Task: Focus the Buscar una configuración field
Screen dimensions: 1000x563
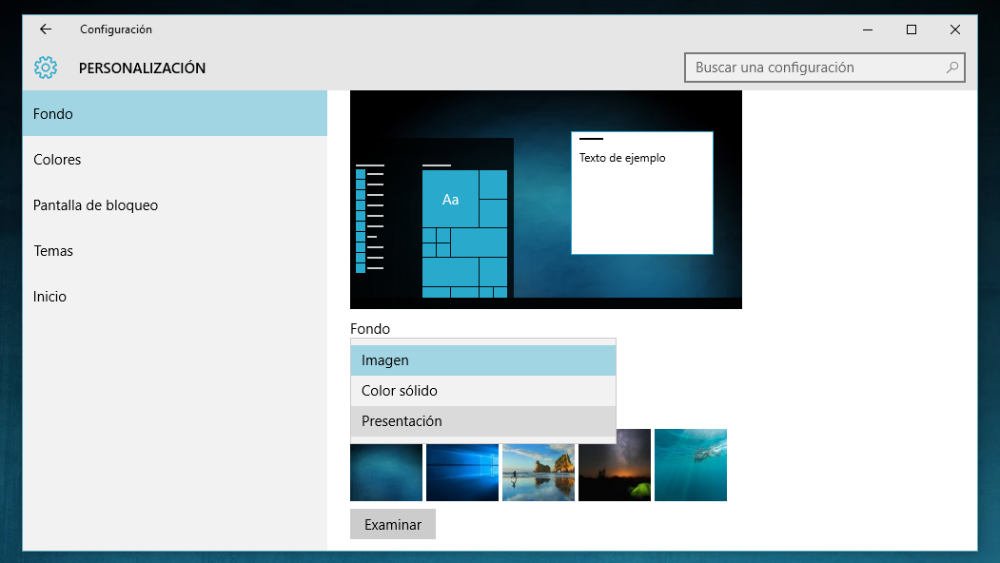Action: [x=824, y=68]
